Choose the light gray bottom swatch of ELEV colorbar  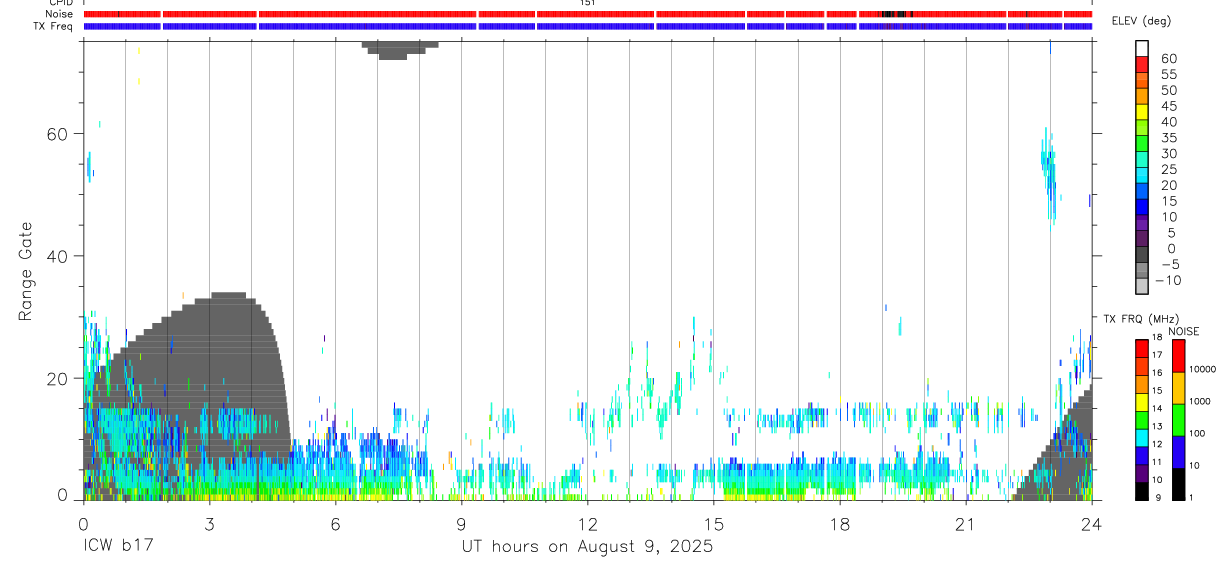(x=1142, y=285)
